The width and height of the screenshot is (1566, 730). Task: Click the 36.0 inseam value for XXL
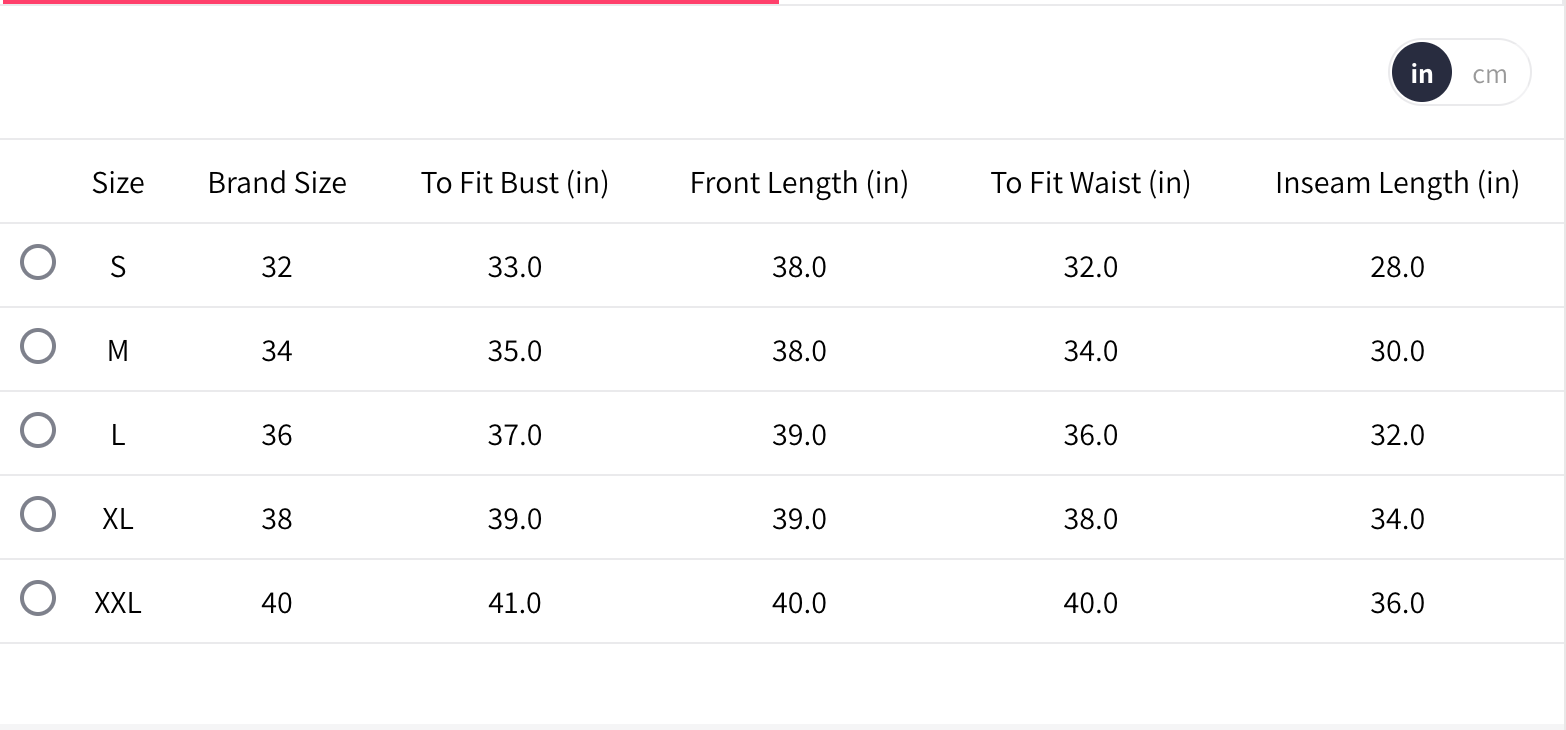(x=1397, y=603)
